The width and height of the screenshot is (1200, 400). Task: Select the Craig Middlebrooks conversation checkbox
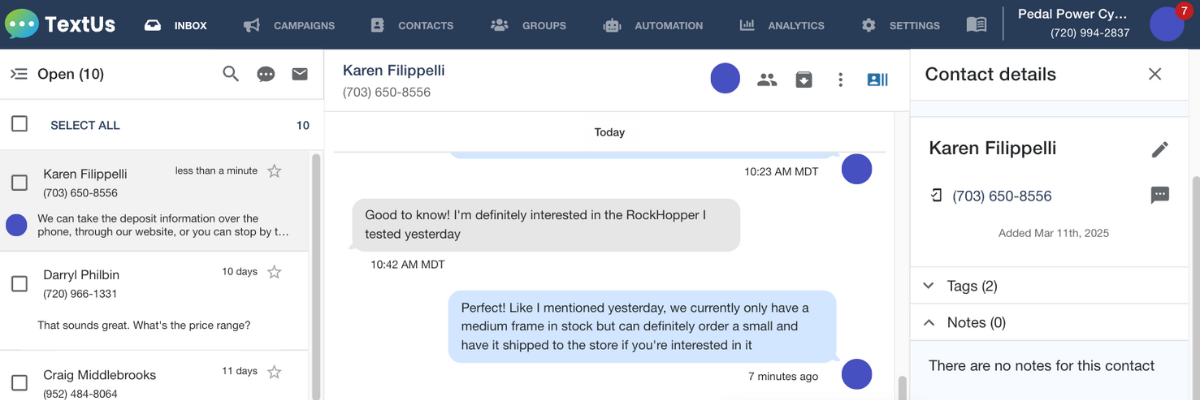pyautogui.click(x=19, y=383)
